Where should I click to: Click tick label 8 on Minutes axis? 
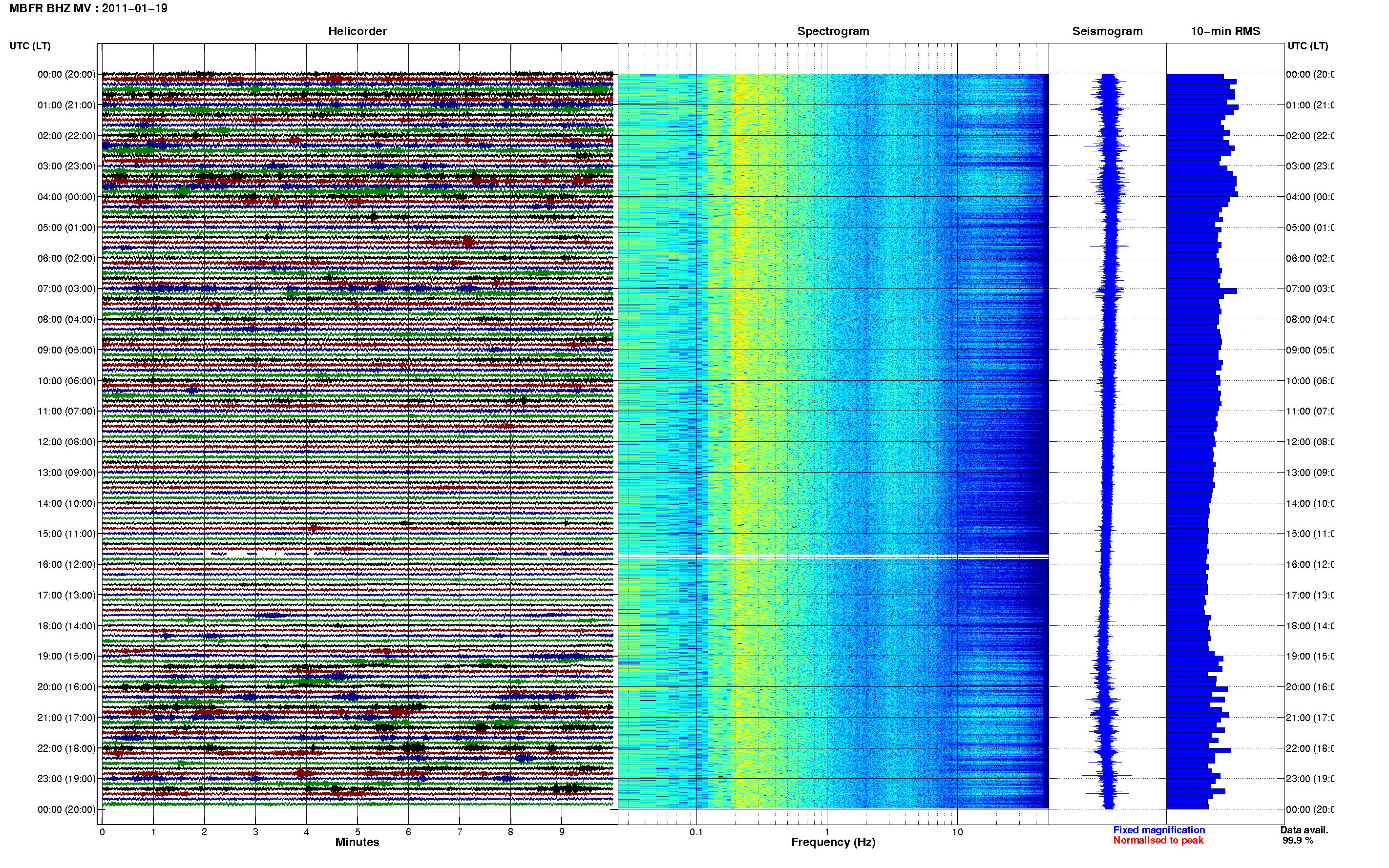510,832
